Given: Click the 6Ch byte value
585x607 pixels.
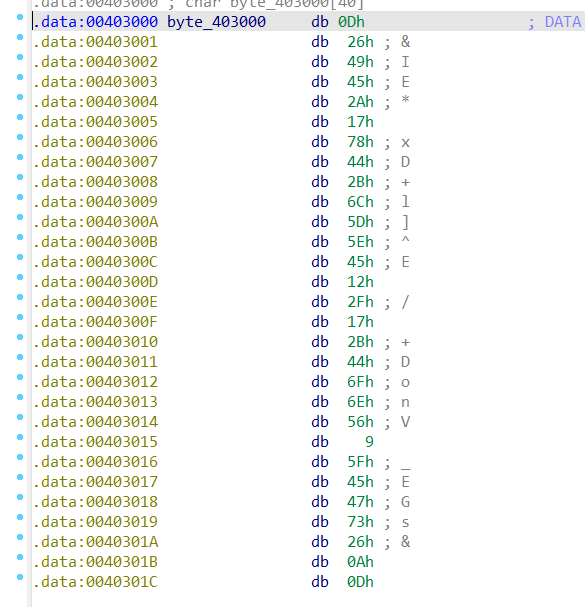Looking at the screenshot, I should [360, 202].
